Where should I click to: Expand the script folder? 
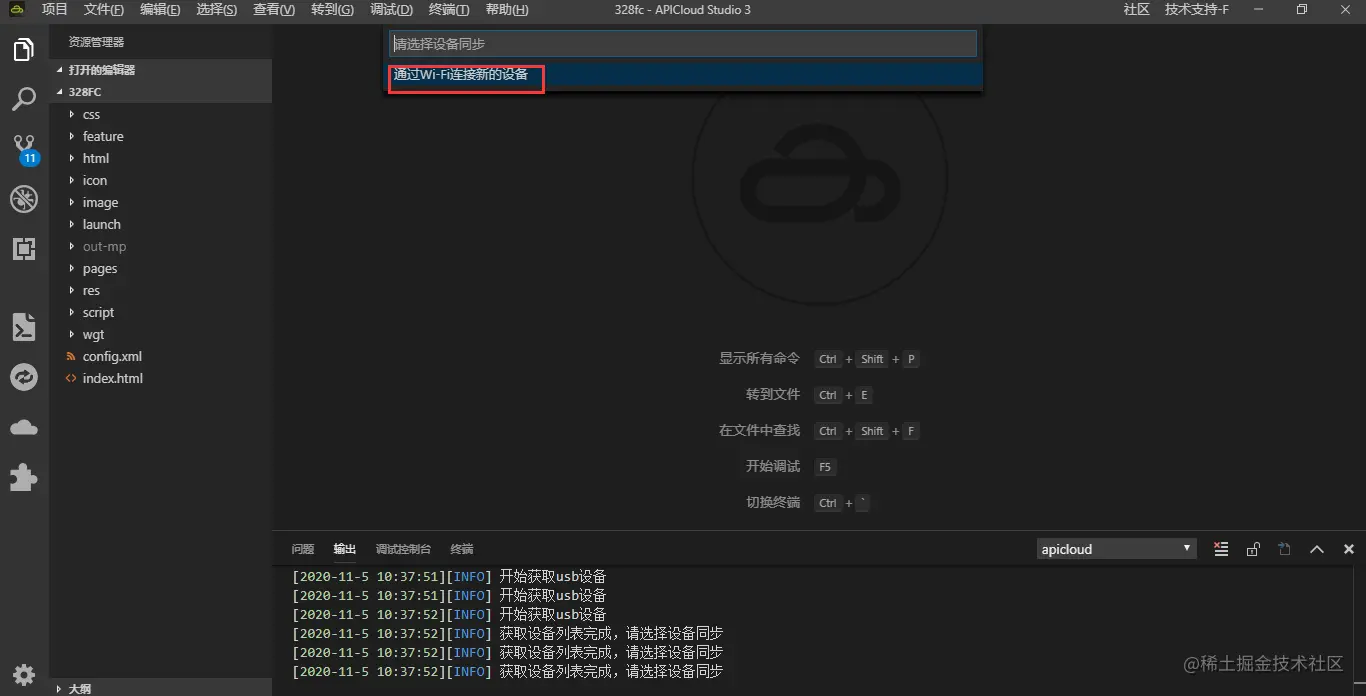click(160, 312)
